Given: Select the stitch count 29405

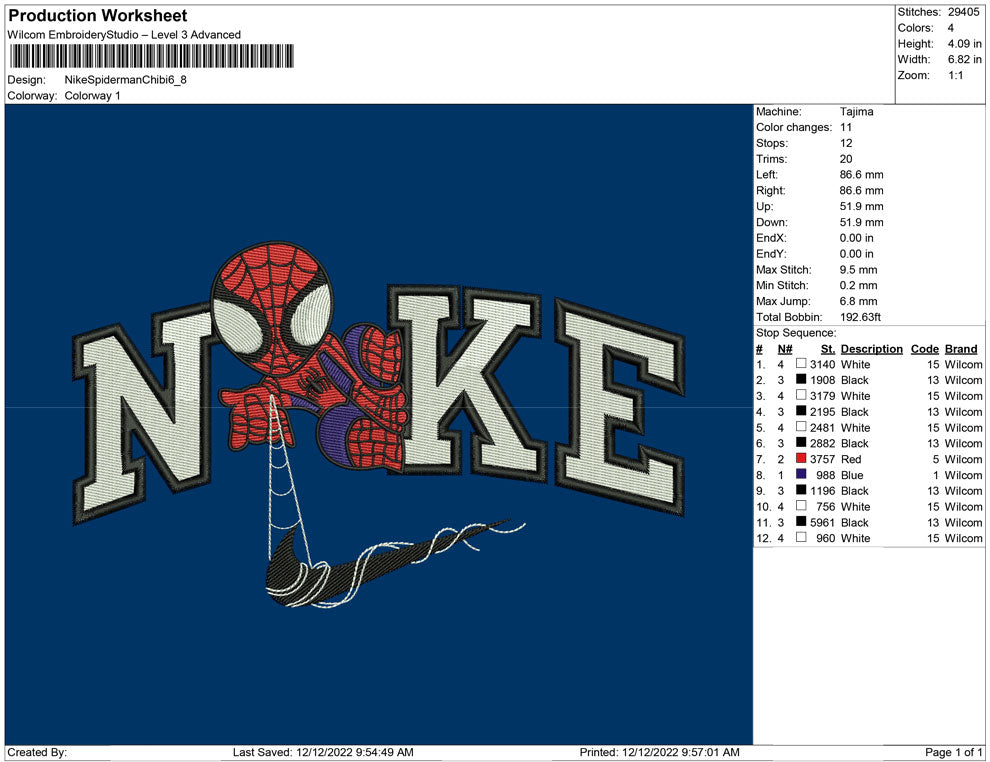Looking at the screenshot, I should point(963,12).
